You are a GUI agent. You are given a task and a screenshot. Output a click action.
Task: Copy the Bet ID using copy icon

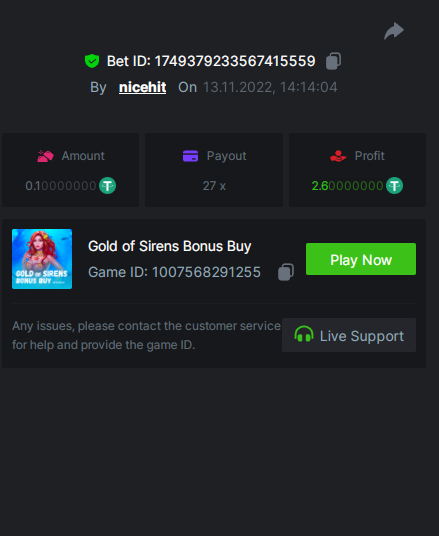pyautogui.click(x=333, y=61)
